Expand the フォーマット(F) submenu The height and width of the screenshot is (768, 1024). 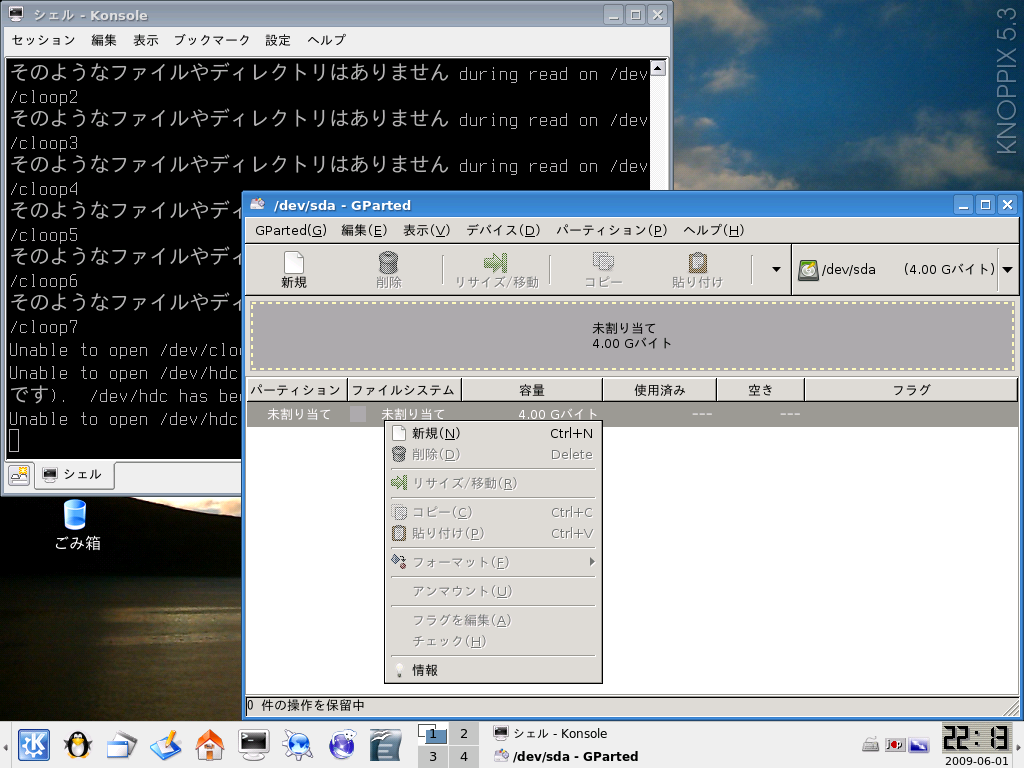point(493,562)
